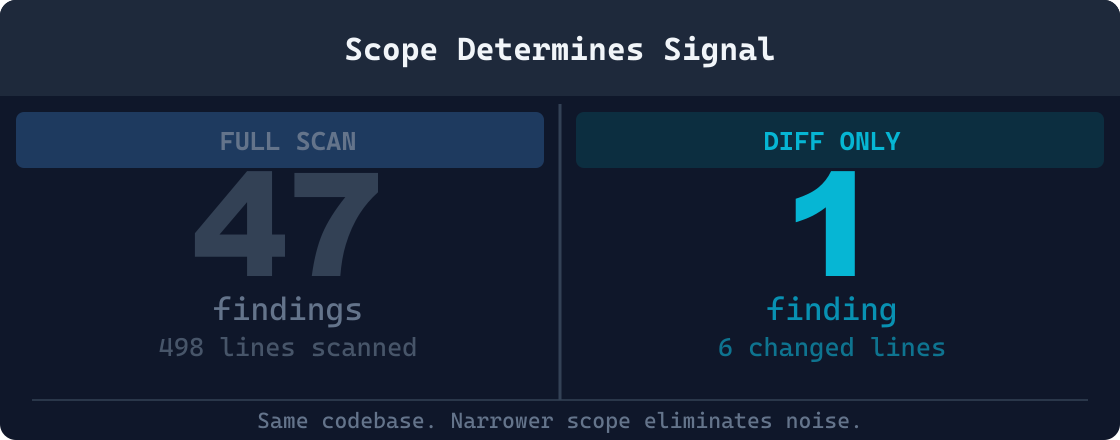This screenshot has height=440, width=1120.
Task: Click the digit 4 of the 47
Action: pyautogui.click(x=235, y=227)
